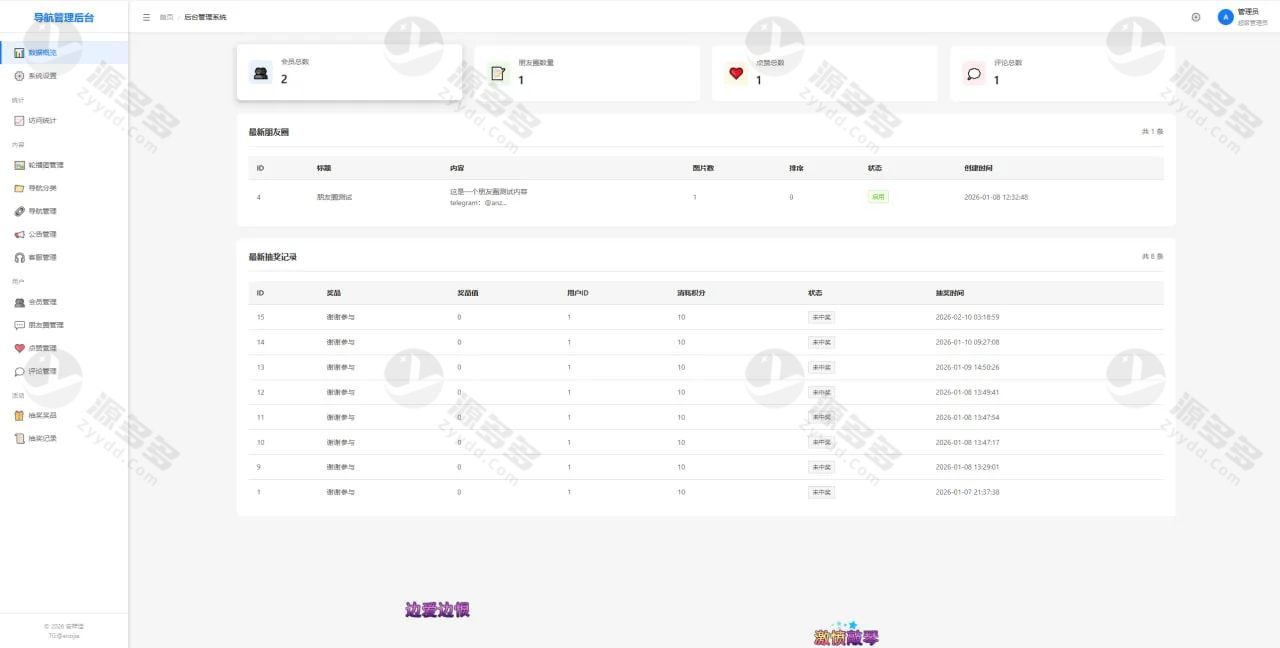Open 抽奖奖品 gift item

(x=42, y=416)
